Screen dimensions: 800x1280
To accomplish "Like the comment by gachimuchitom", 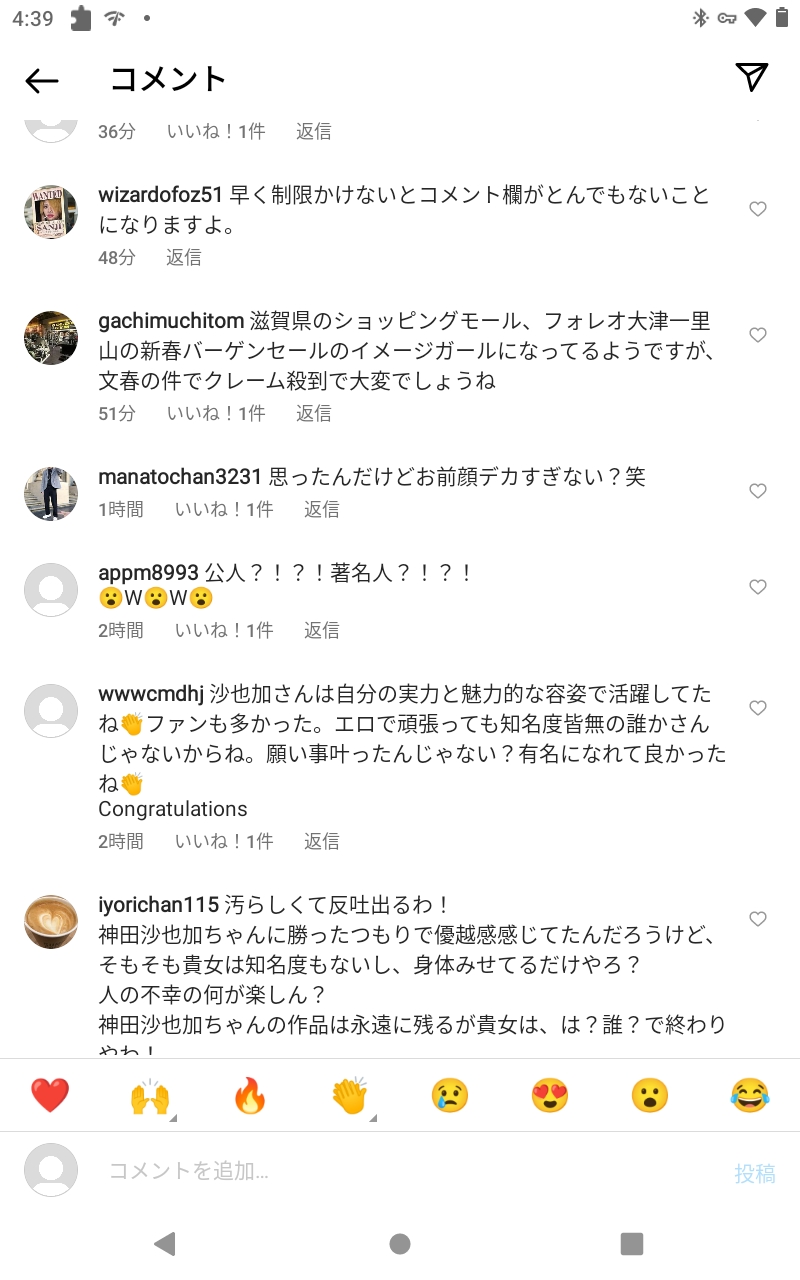I will click(x=758, y=335).
